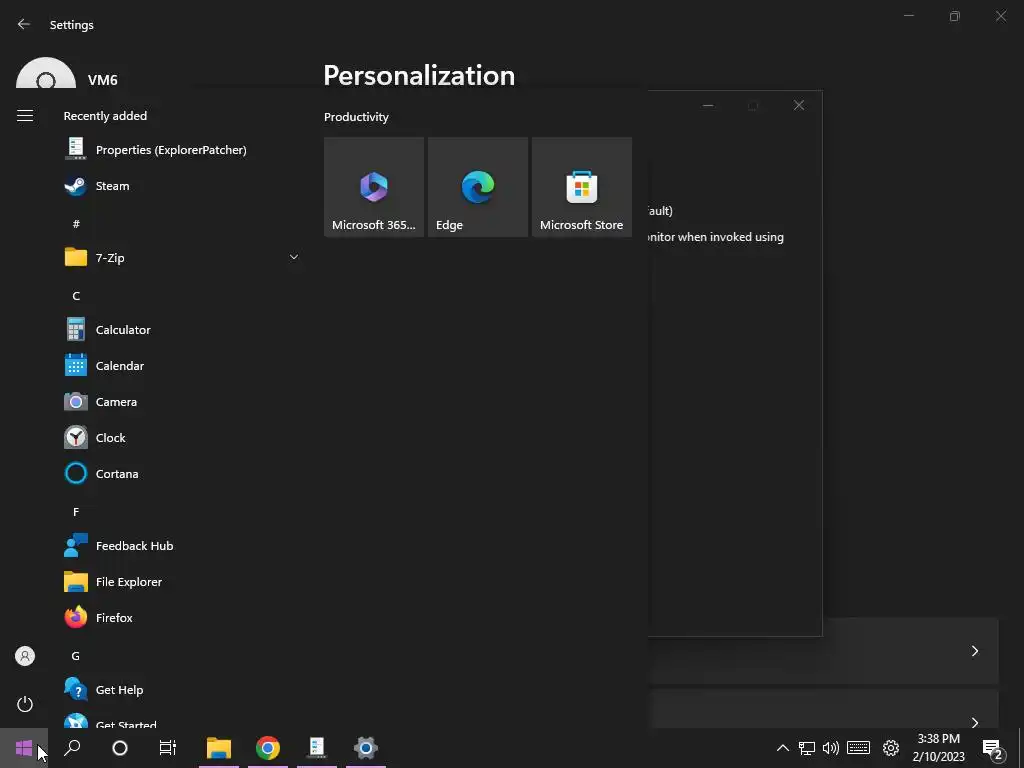This screenshot has height=768, width=1024.
Task: Click the Edge tile
Action: click(477, 187)
